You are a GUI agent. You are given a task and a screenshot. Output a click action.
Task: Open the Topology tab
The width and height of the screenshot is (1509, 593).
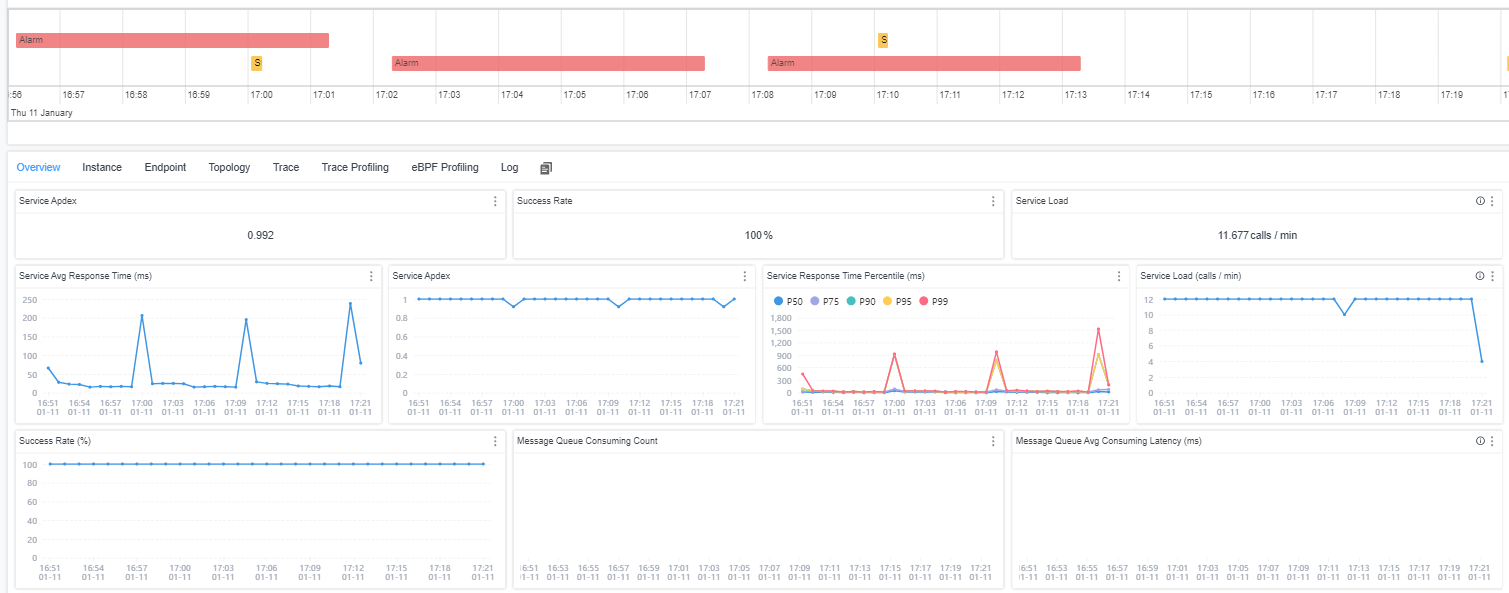click(x=229, y=168)
